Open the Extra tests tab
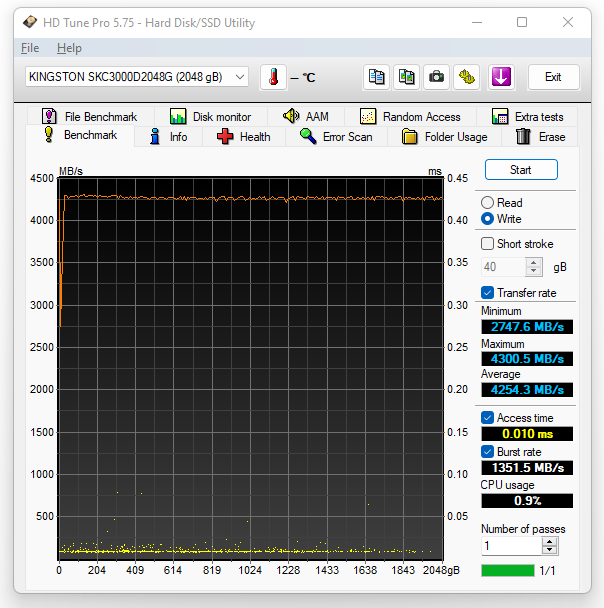The height and width of the screenshot is (608, 604). click(527, 116)
